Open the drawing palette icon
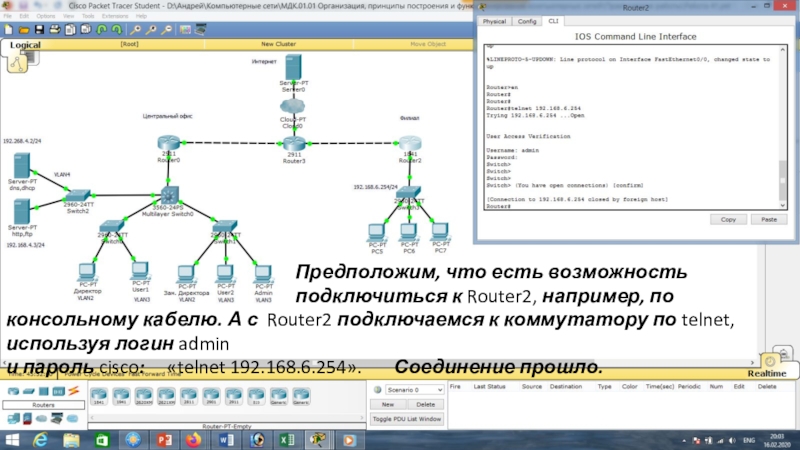The image size is (800, 450). click(185, 30)
